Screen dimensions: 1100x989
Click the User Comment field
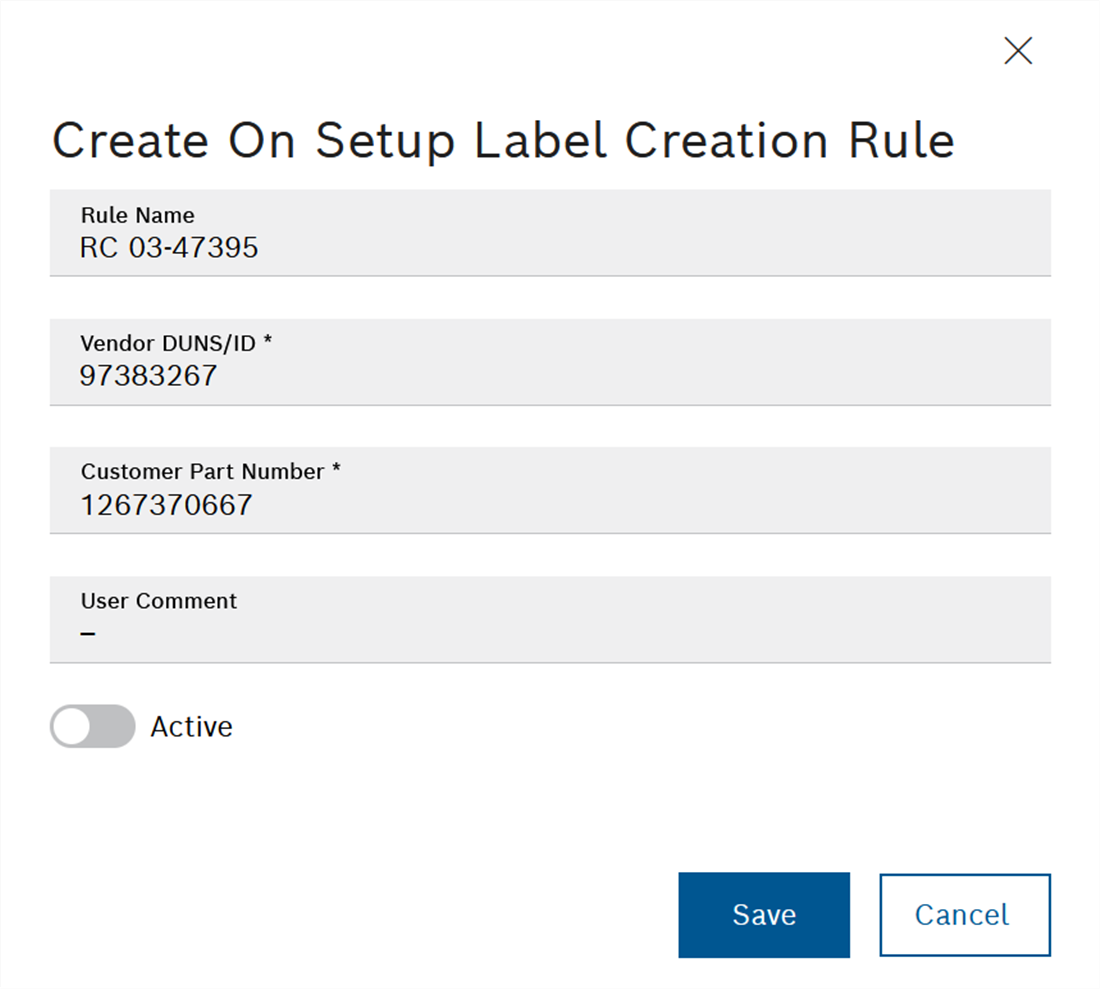tap(550, 619)
